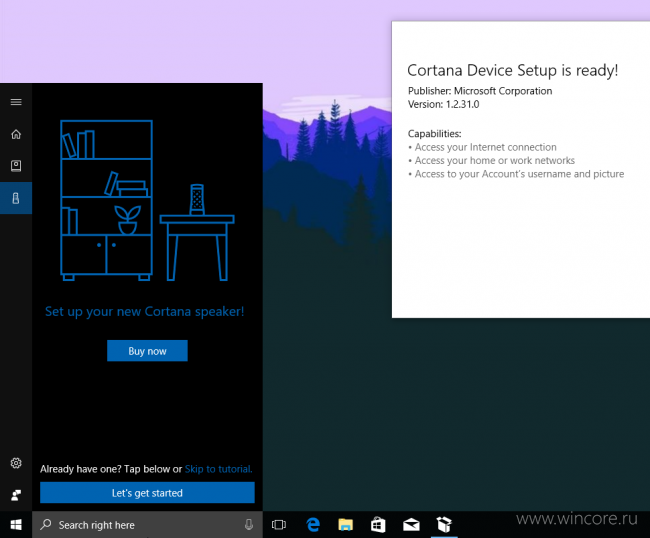
Task: Open the Windows Start menu
Action: click(x=16, y=525)
